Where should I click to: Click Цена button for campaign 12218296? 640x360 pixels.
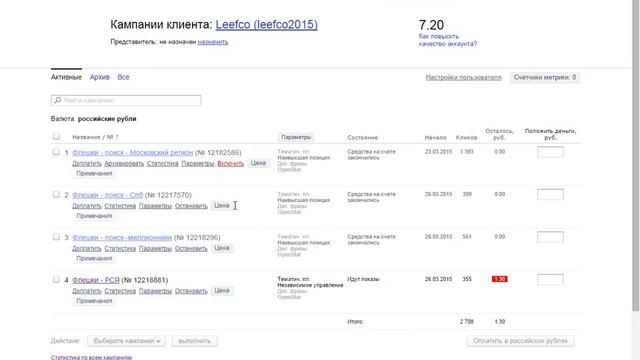[222, 248]
